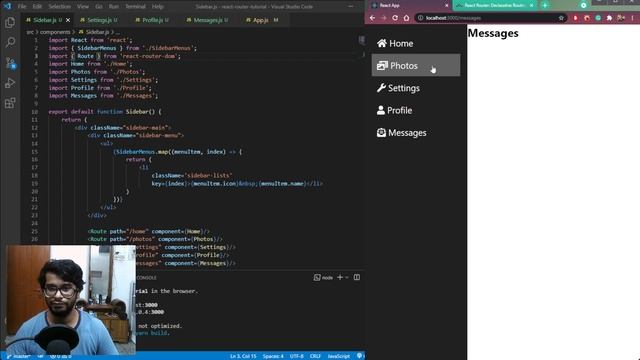
Task: Open the Help menu
Action: tap(158, 7)
